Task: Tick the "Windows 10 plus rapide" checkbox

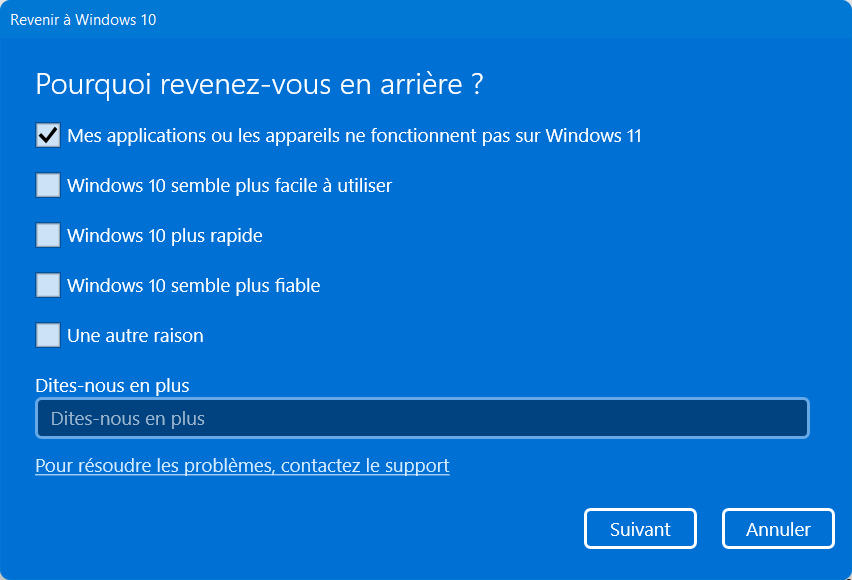Action: point(48,235)
